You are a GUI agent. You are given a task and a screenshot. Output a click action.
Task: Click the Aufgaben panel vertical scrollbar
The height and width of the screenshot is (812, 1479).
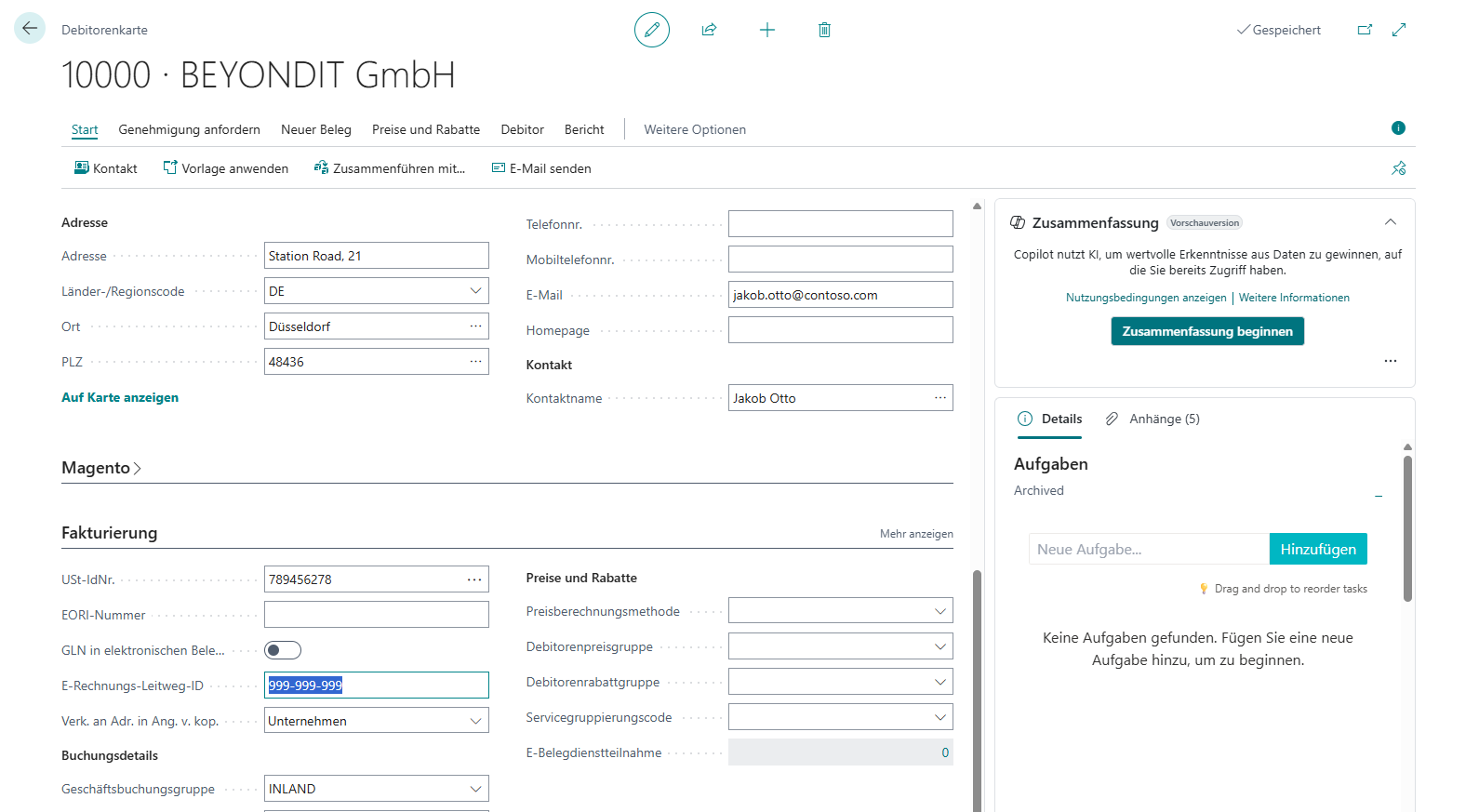[x=1407, y=528]
